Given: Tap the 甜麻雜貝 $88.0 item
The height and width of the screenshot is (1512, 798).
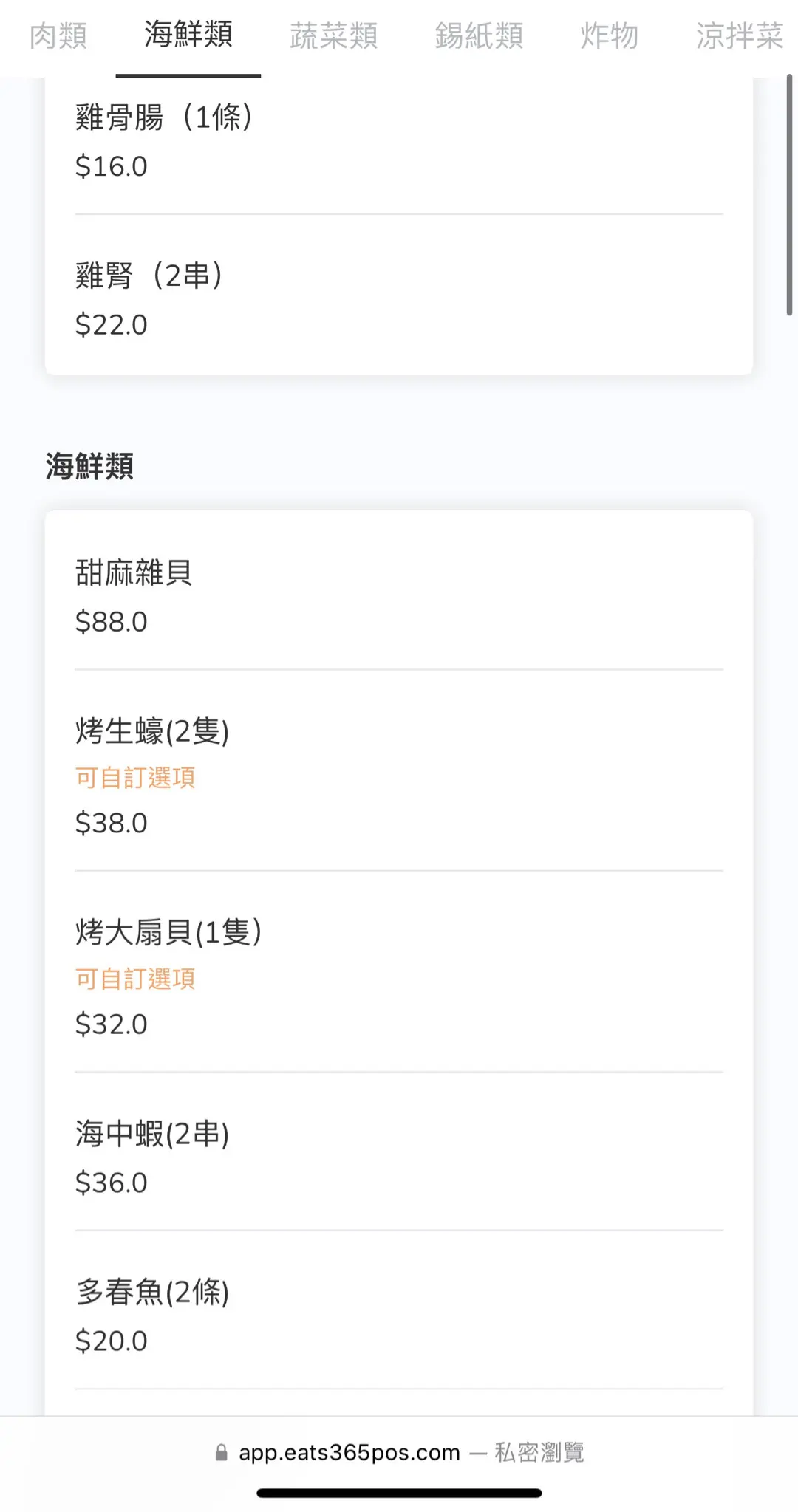Looking at the screenshot, I should coord(398,595).
